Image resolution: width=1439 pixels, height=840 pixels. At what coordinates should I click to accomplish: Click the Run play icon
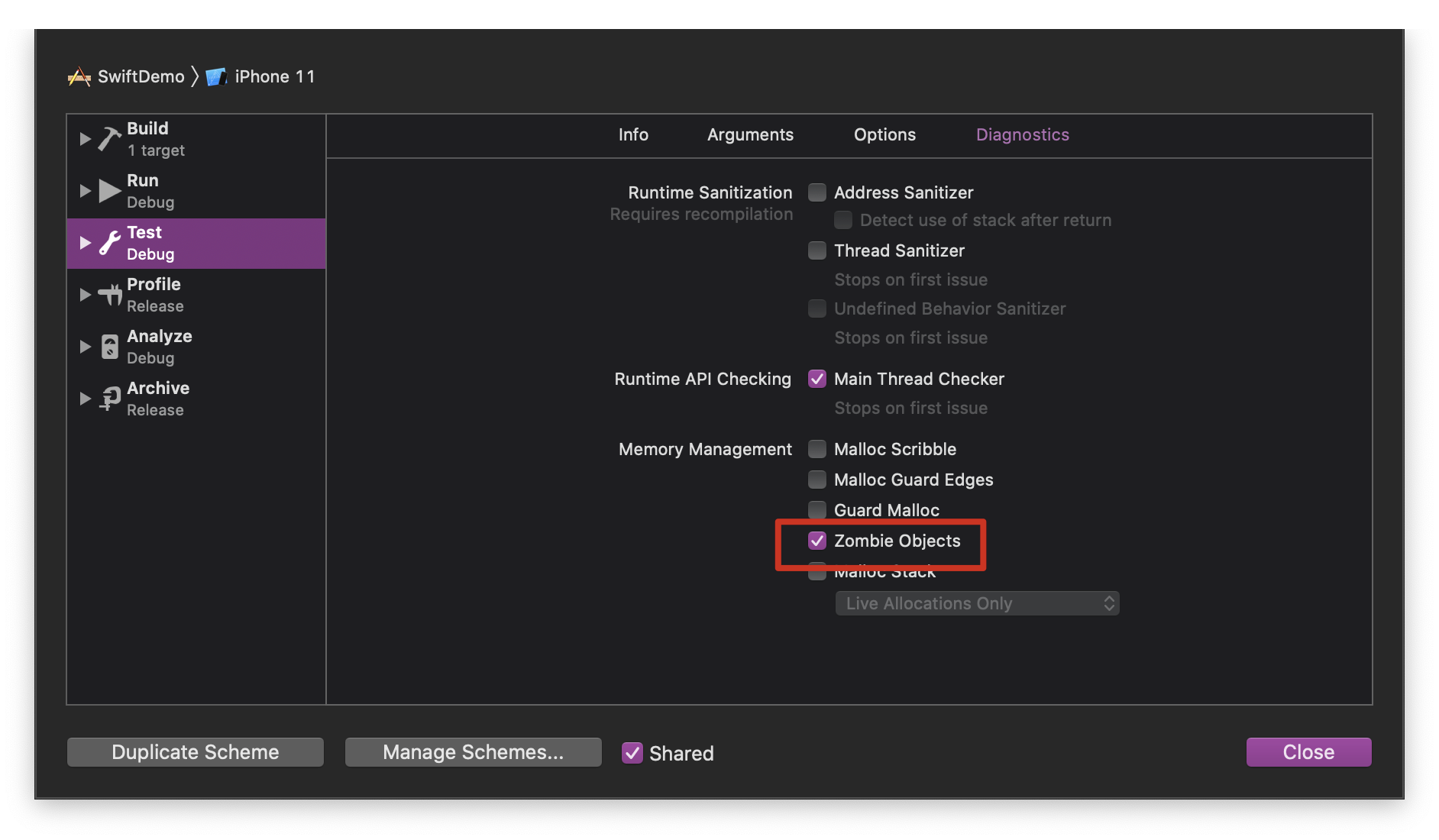point(110,191)
